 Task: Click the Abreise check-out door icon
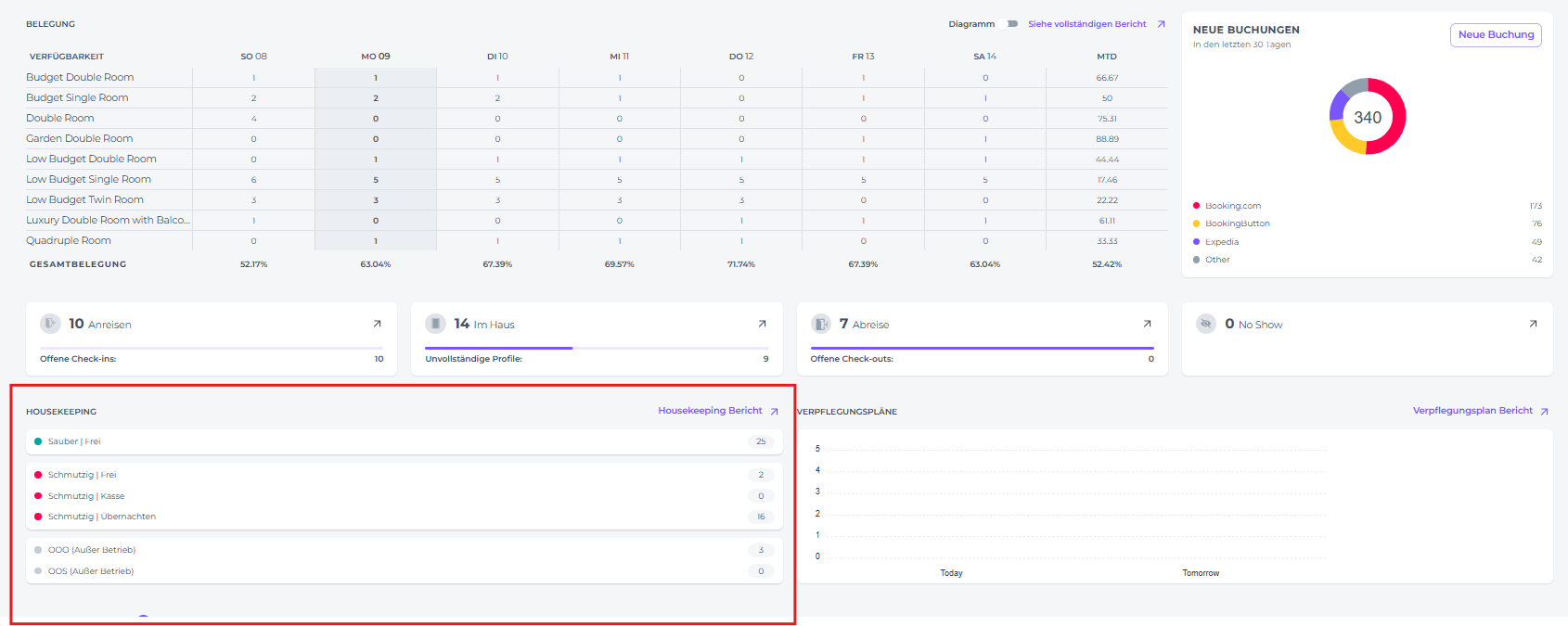(821, 324)
